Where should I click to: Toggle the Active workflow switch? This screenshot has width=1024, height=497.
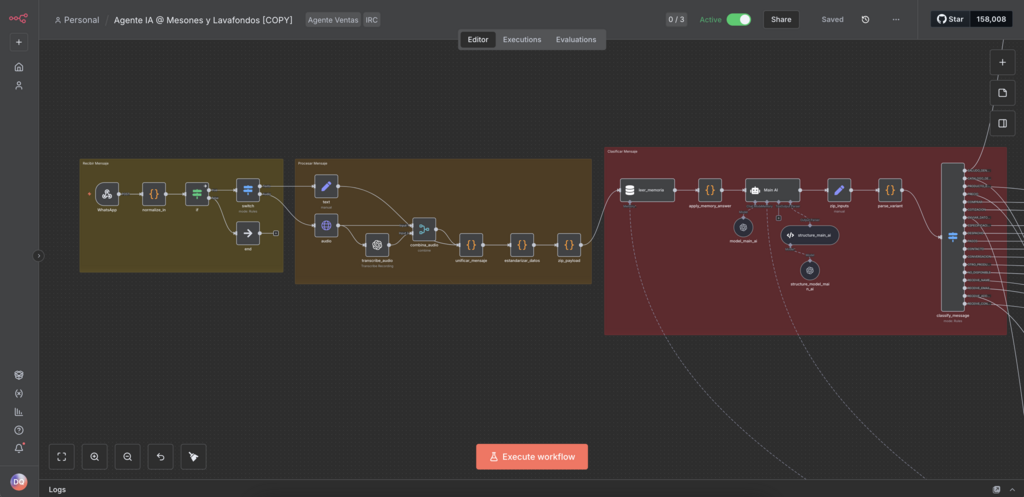tap(738, 19)
